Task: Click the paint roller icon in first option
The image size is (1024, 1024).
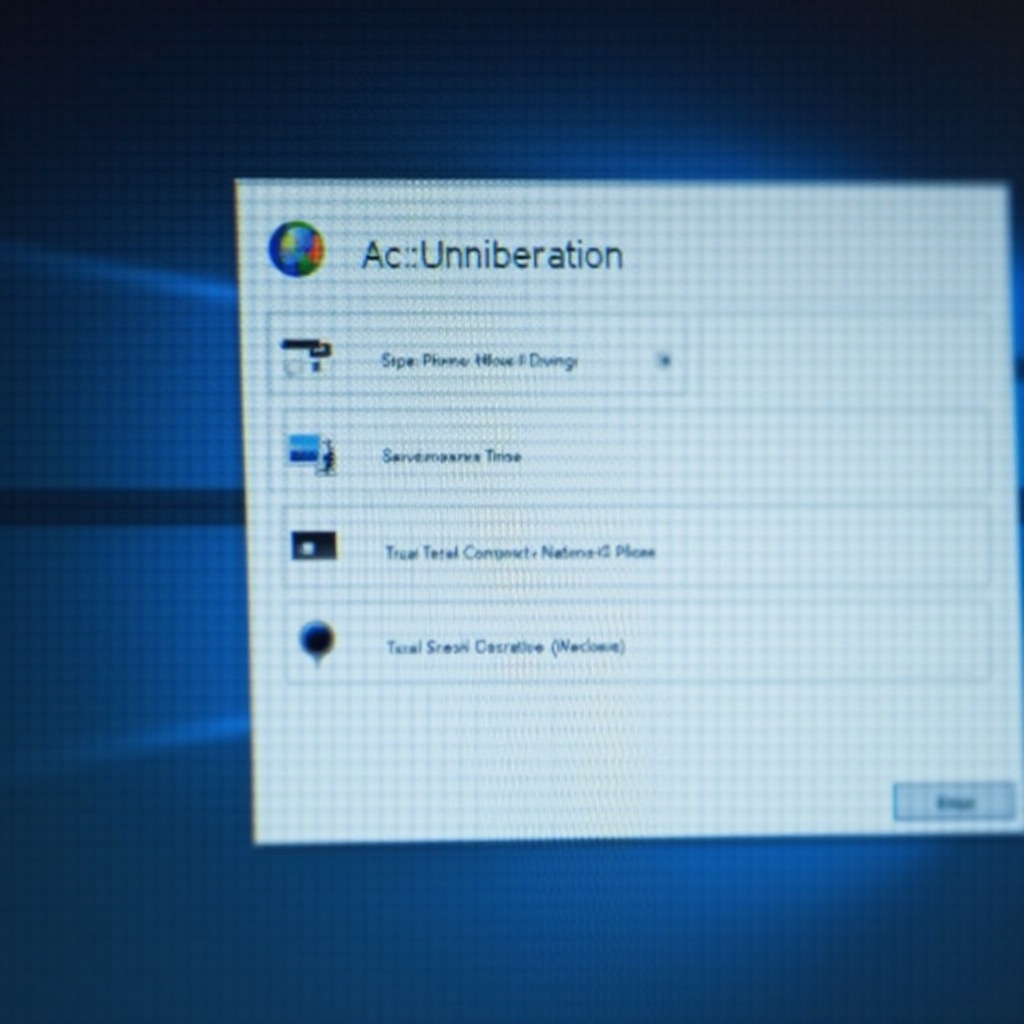Action: coord(305,355)
